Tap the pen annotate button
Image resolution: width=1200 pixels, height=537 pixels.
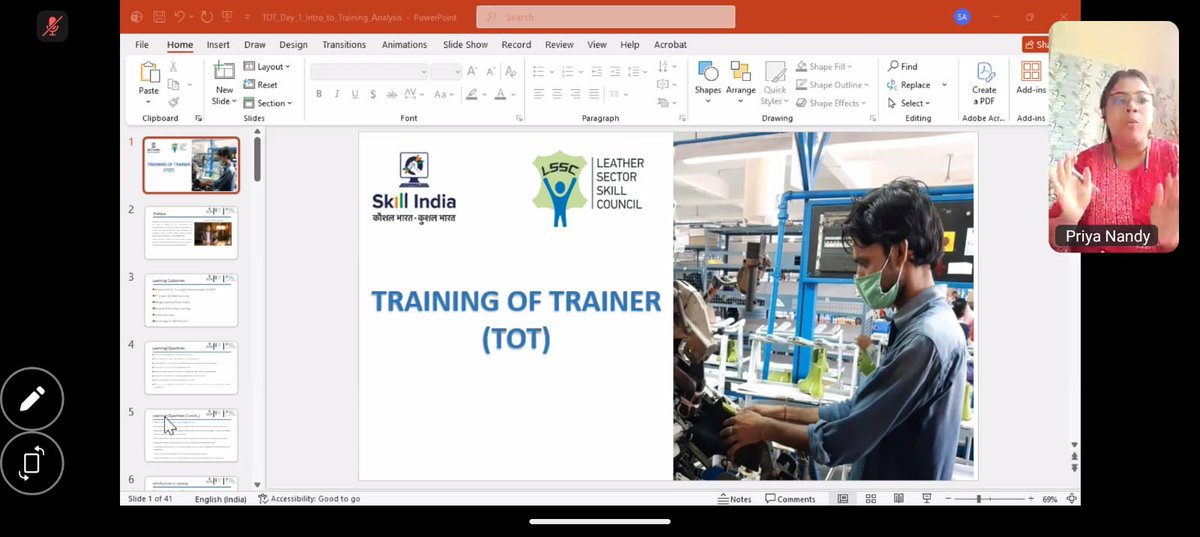pyautogui.click(x=32, y=400)
